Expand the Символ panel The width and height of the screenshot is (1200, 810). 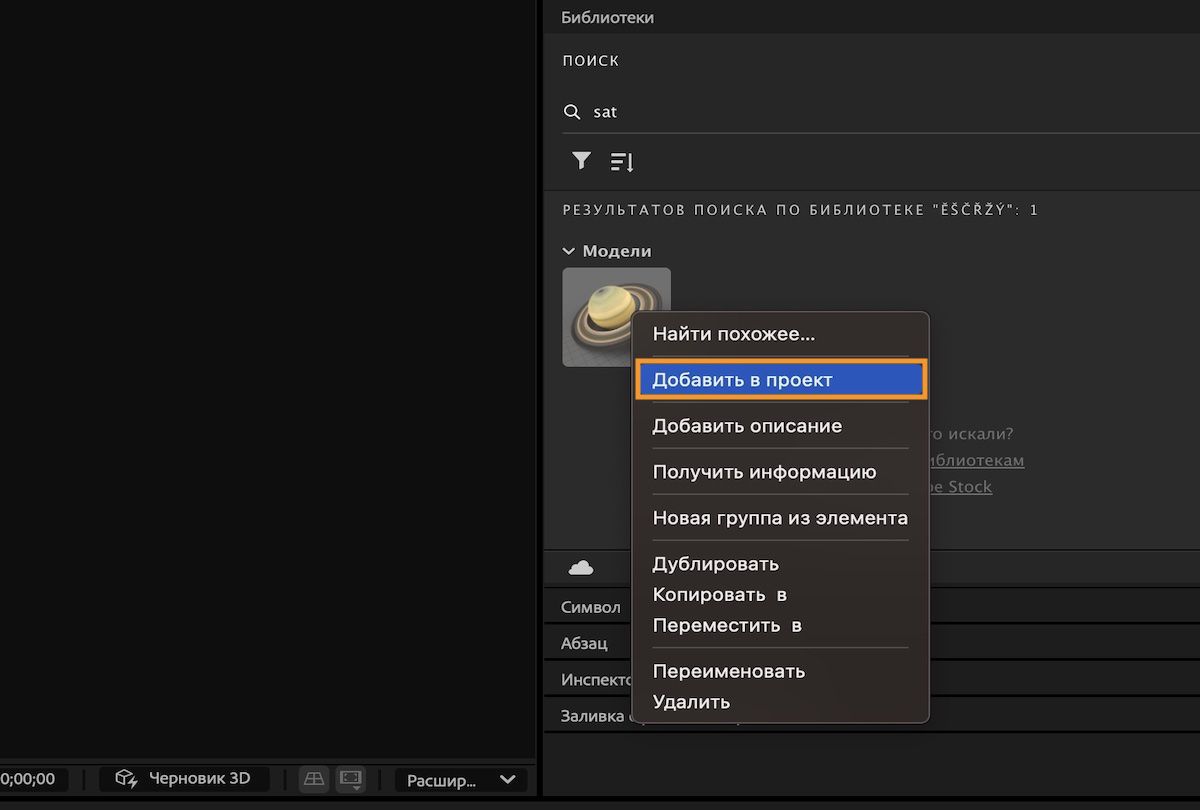pyautogui.click(x=590, y=607)
